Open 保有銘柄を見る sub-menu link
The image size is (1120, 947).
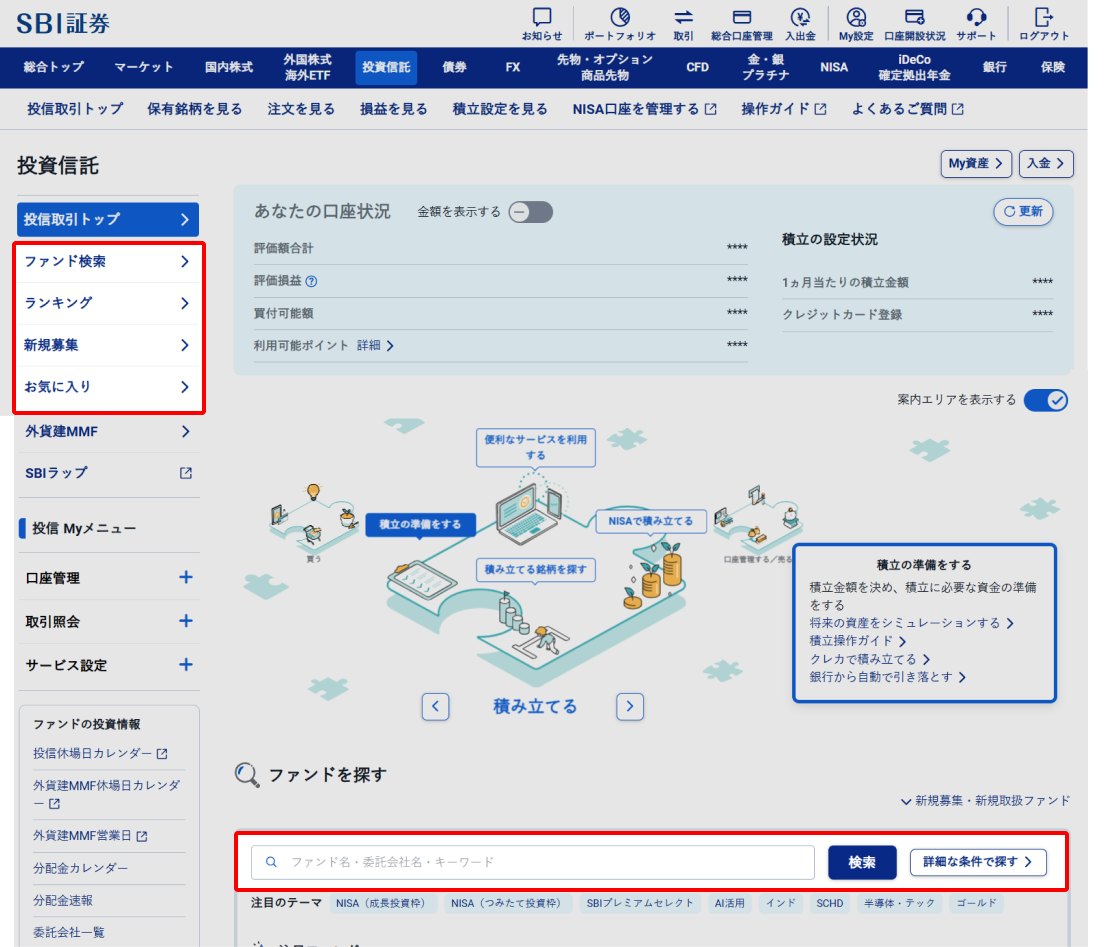pos(194,109)
